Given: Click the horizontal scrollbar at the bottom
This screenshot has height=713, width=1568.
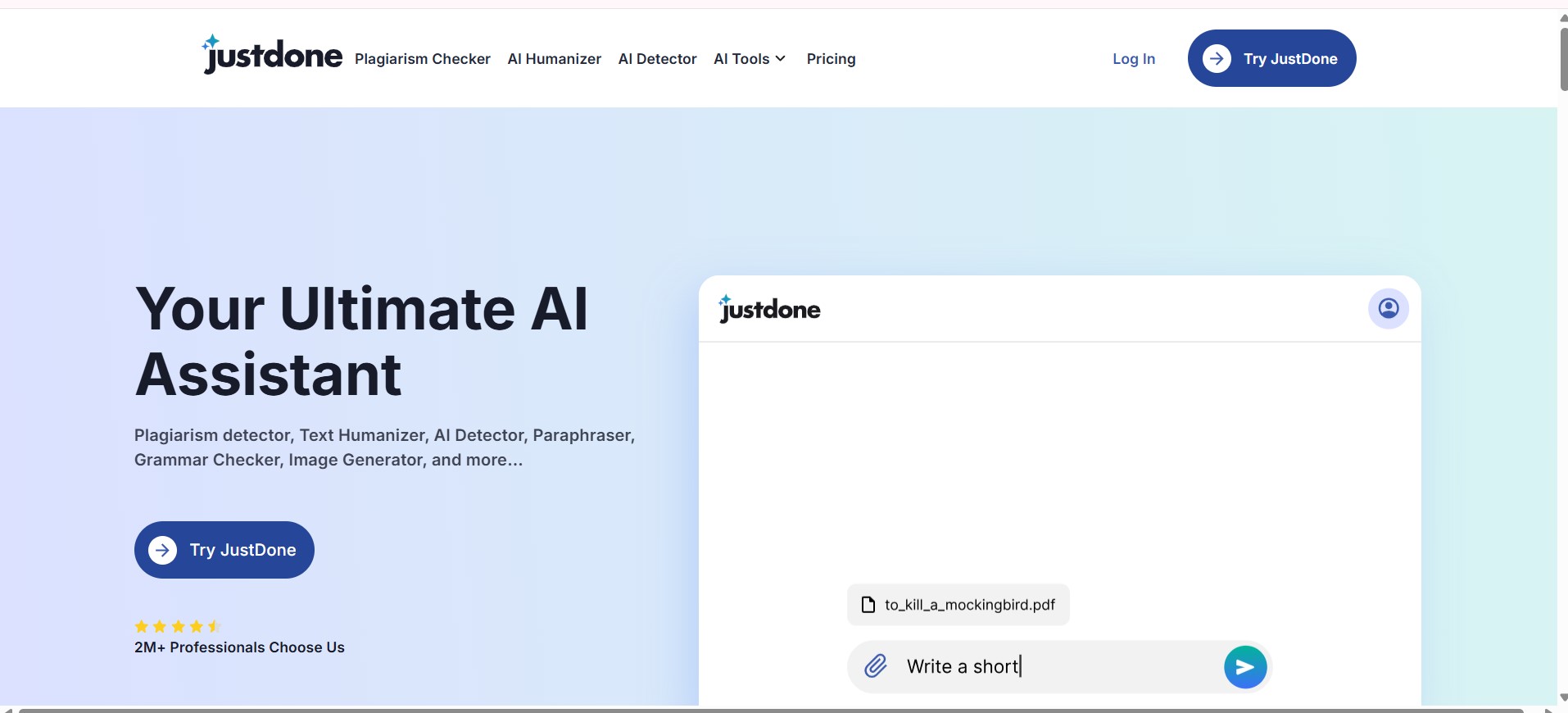Looking at the screenshot, I should (x=770, y=710).
